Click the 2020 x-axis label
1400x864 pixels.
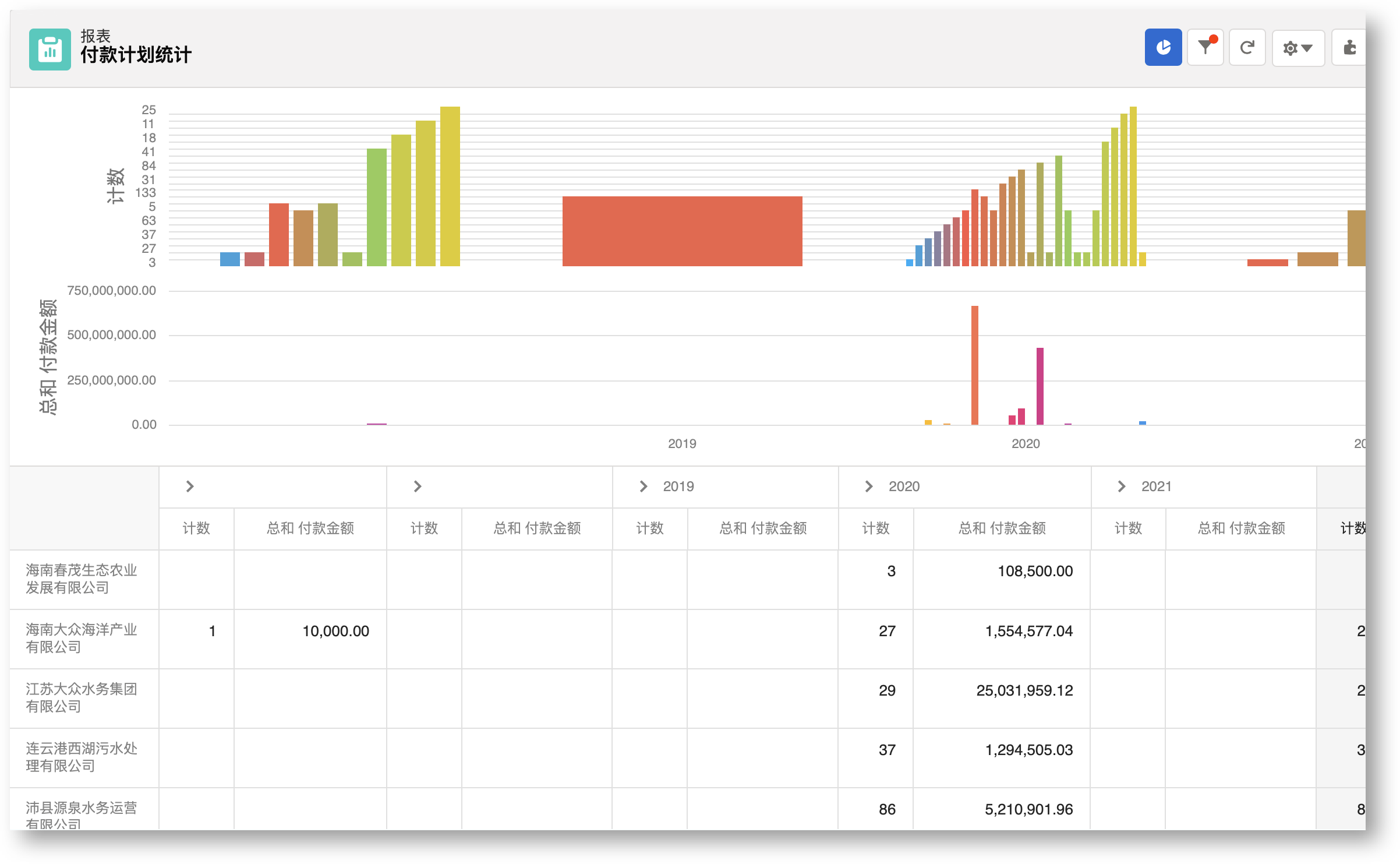tap(1025, 444)
